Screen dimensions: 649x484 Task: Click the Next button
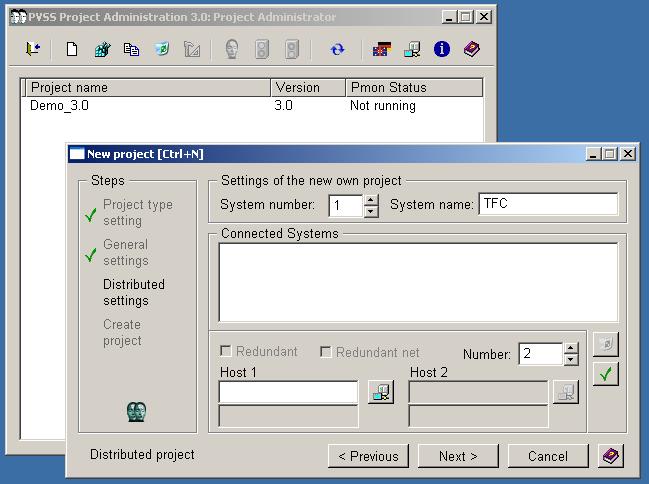point(458,456)
